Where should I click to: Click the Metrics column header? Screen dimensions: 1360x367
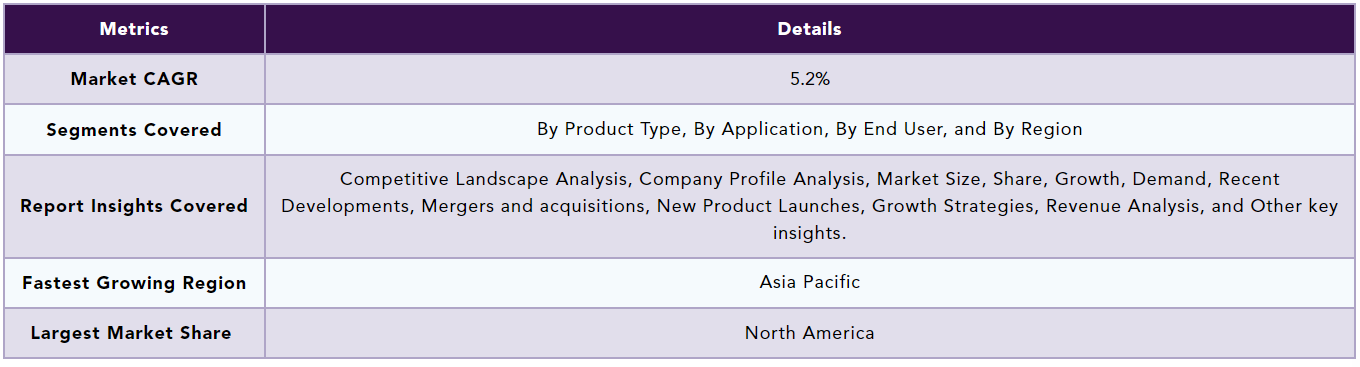(x=134, y=29)
